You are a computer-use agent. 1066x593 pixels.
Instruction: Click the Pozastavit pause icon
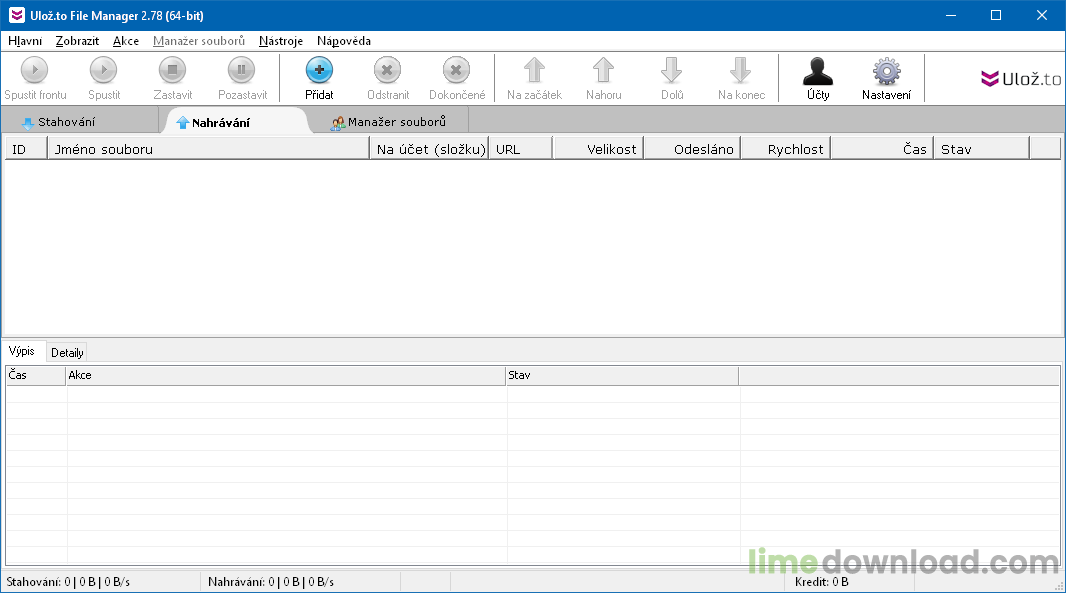[241, 70]
